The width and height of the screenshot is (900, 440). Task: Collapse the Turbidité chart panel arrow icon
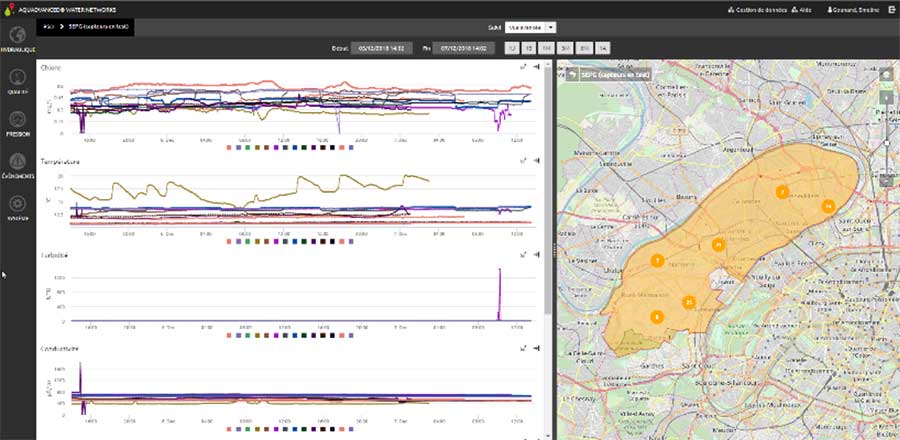tap(536, 254)
